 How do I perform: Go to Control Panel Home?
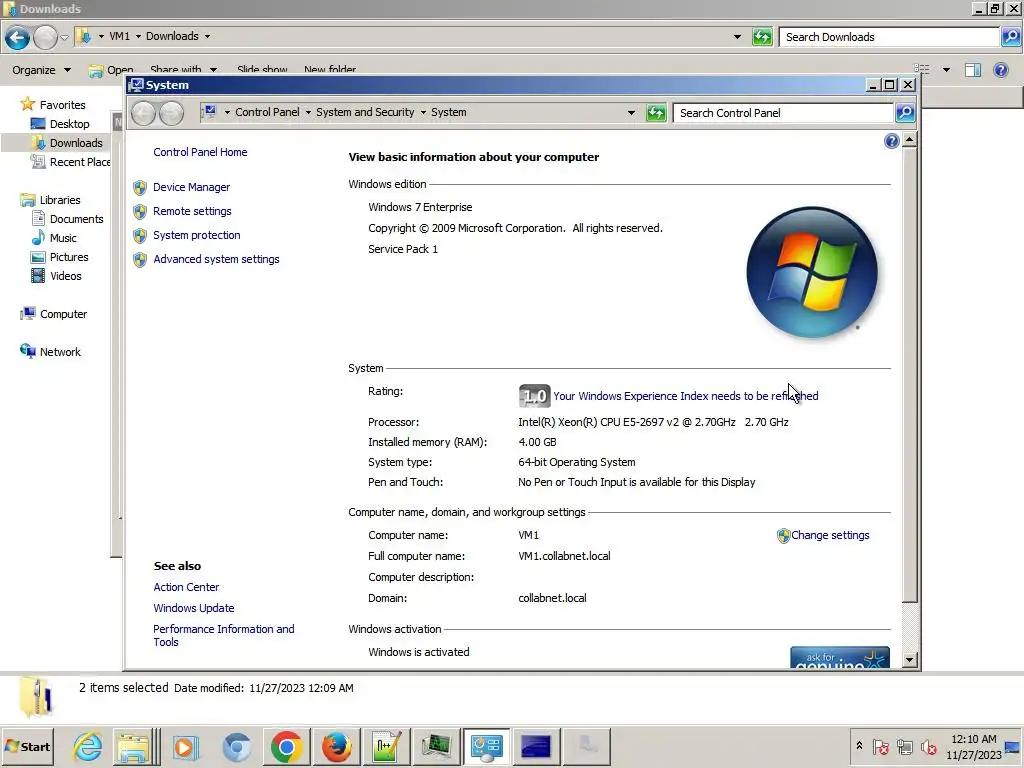[x=200, y=152]
